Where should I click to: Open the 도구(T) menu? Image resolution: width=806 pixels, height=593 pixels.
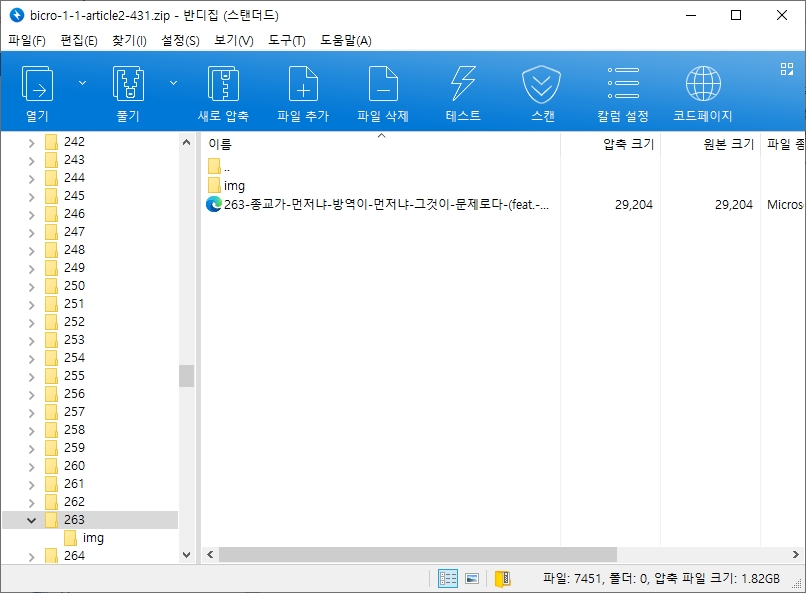(287, 41)
